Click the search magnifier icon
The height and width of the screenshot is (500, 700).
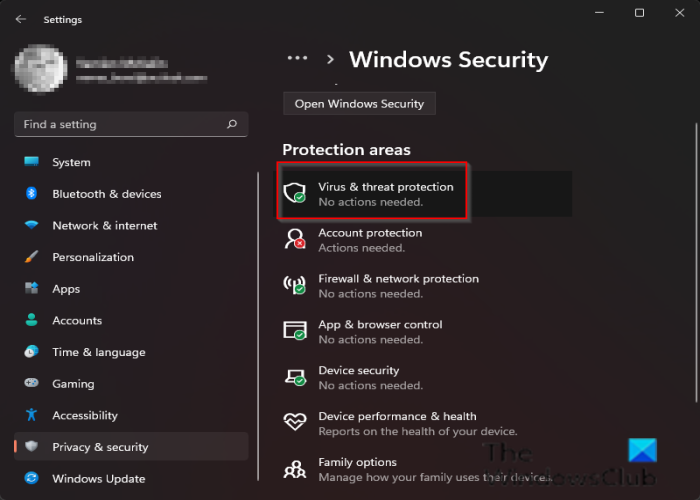[232, 125]
